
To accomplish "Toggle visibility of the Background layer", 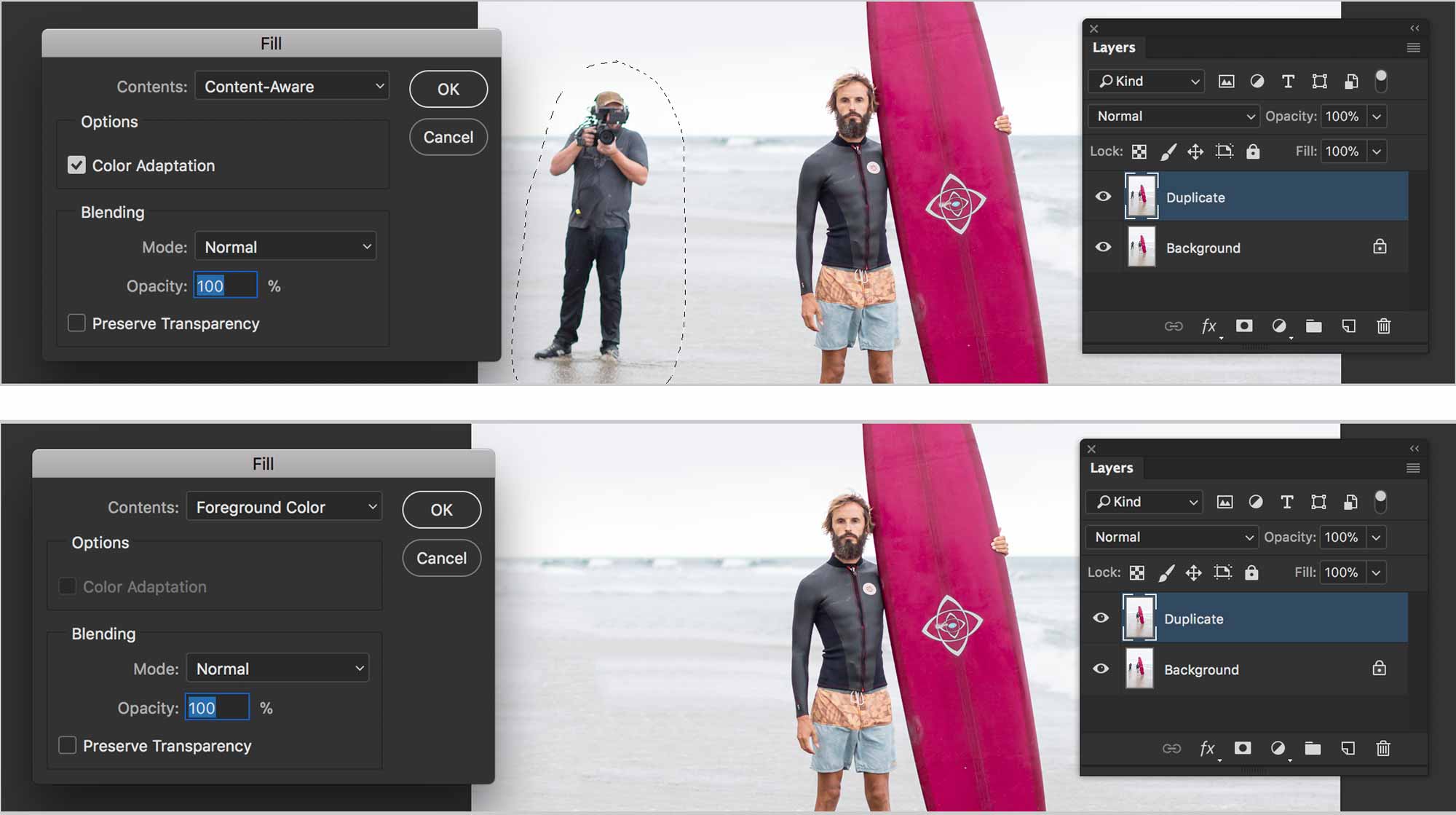I will point(1103,247).
